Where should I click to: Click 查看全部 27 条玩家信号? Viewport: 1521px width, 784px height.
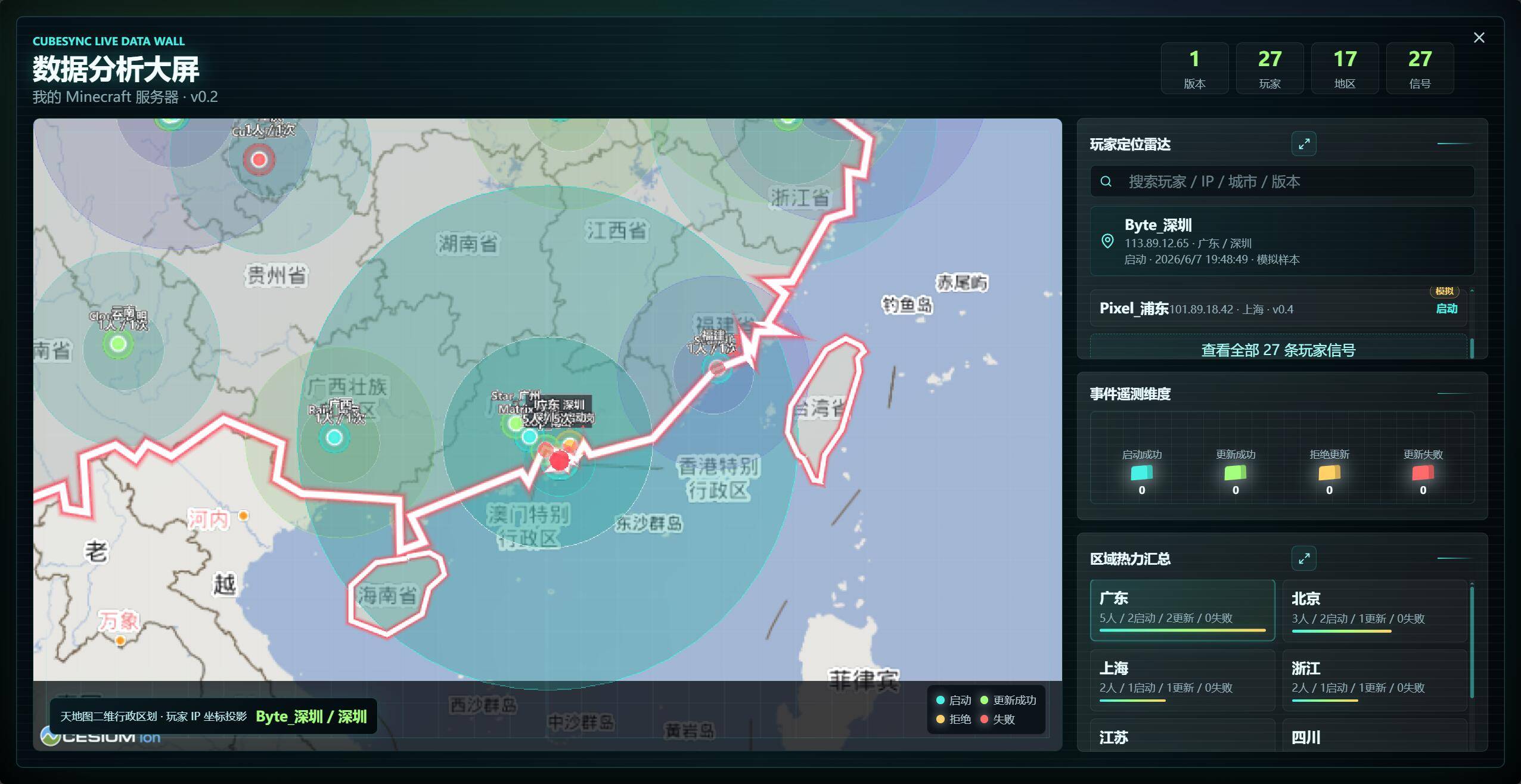coord(1278,349)
